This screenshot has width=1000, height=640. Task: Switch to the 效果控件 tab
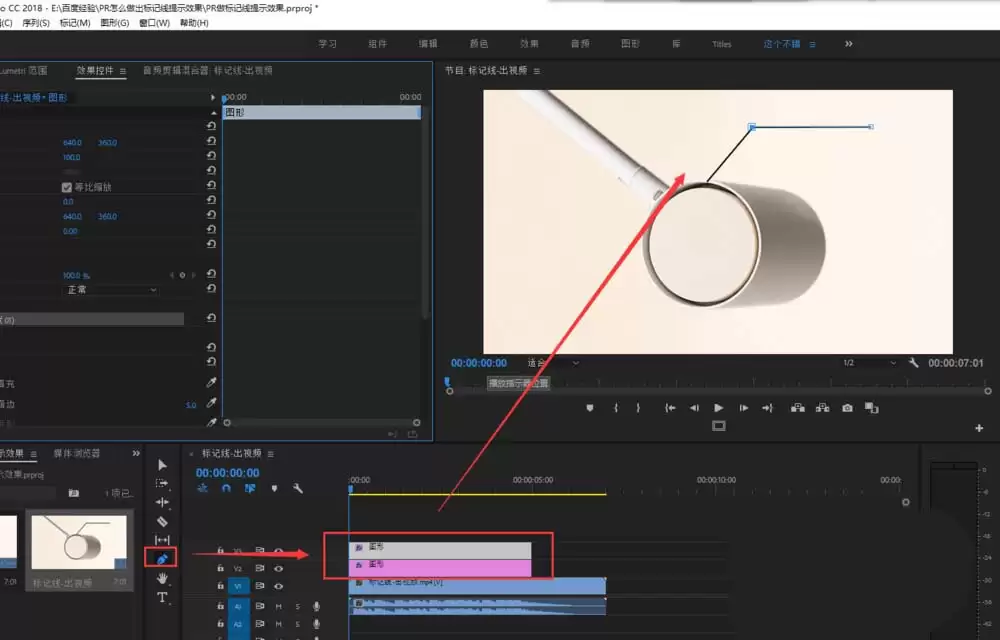95,71
